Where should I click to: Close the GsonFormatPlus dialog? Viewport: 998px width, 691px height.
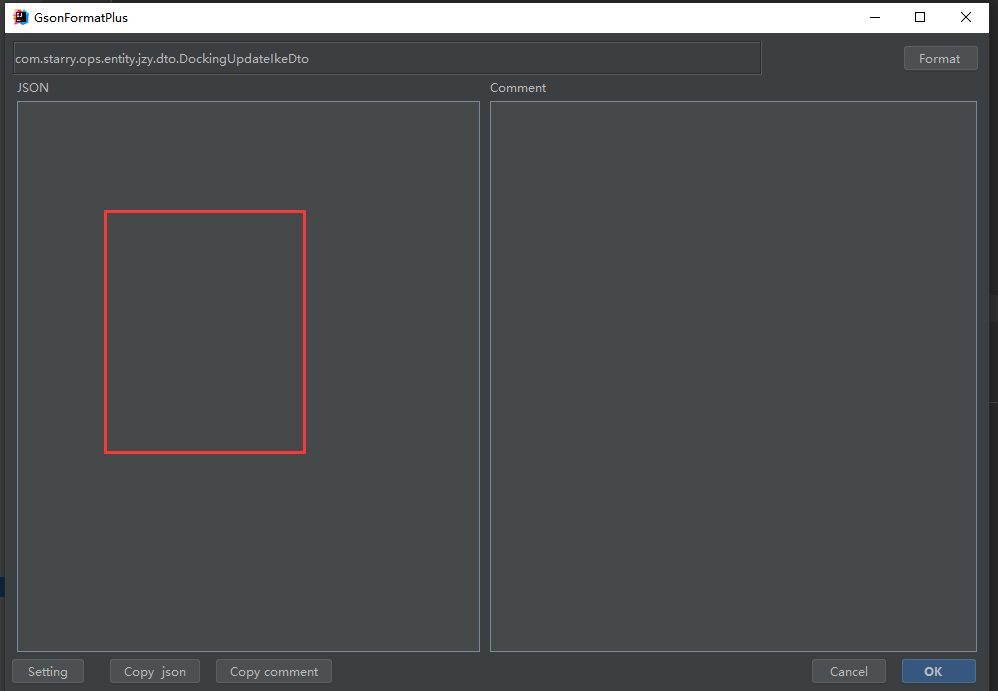click(x=966, y=17)
